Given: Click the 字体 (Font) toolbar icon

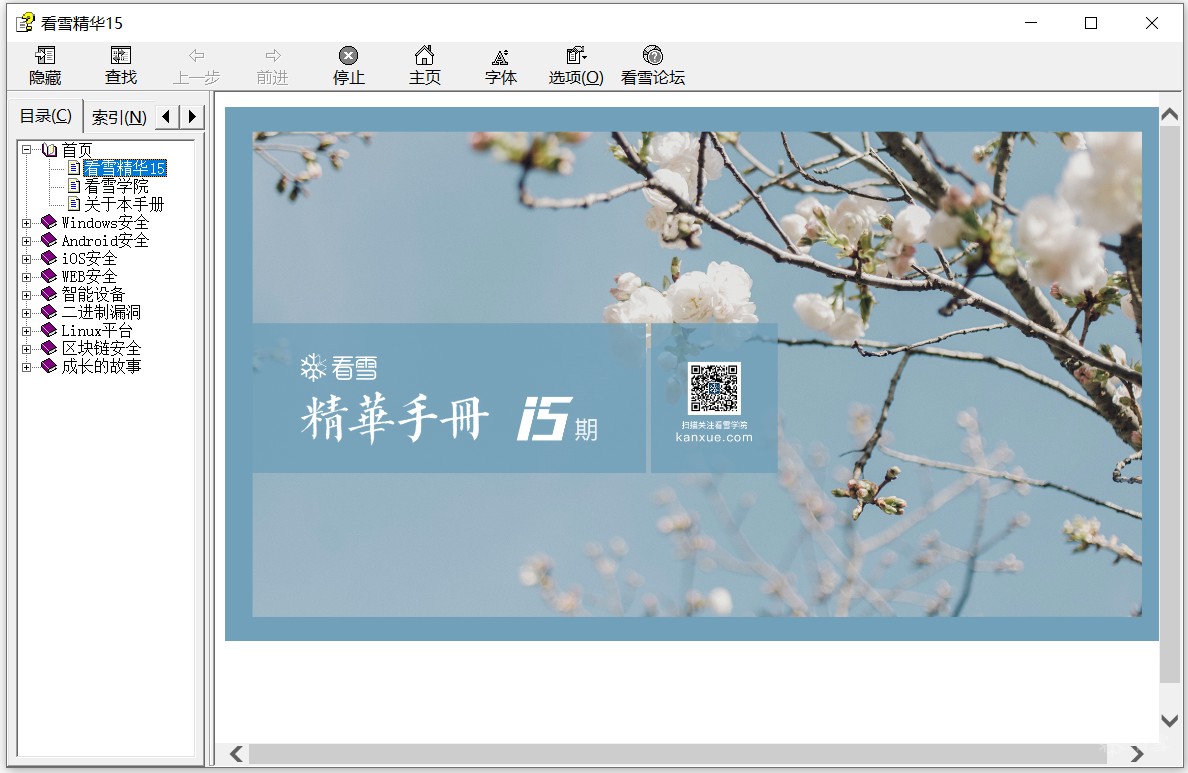Looking at the screenshot, I should 500,57.
